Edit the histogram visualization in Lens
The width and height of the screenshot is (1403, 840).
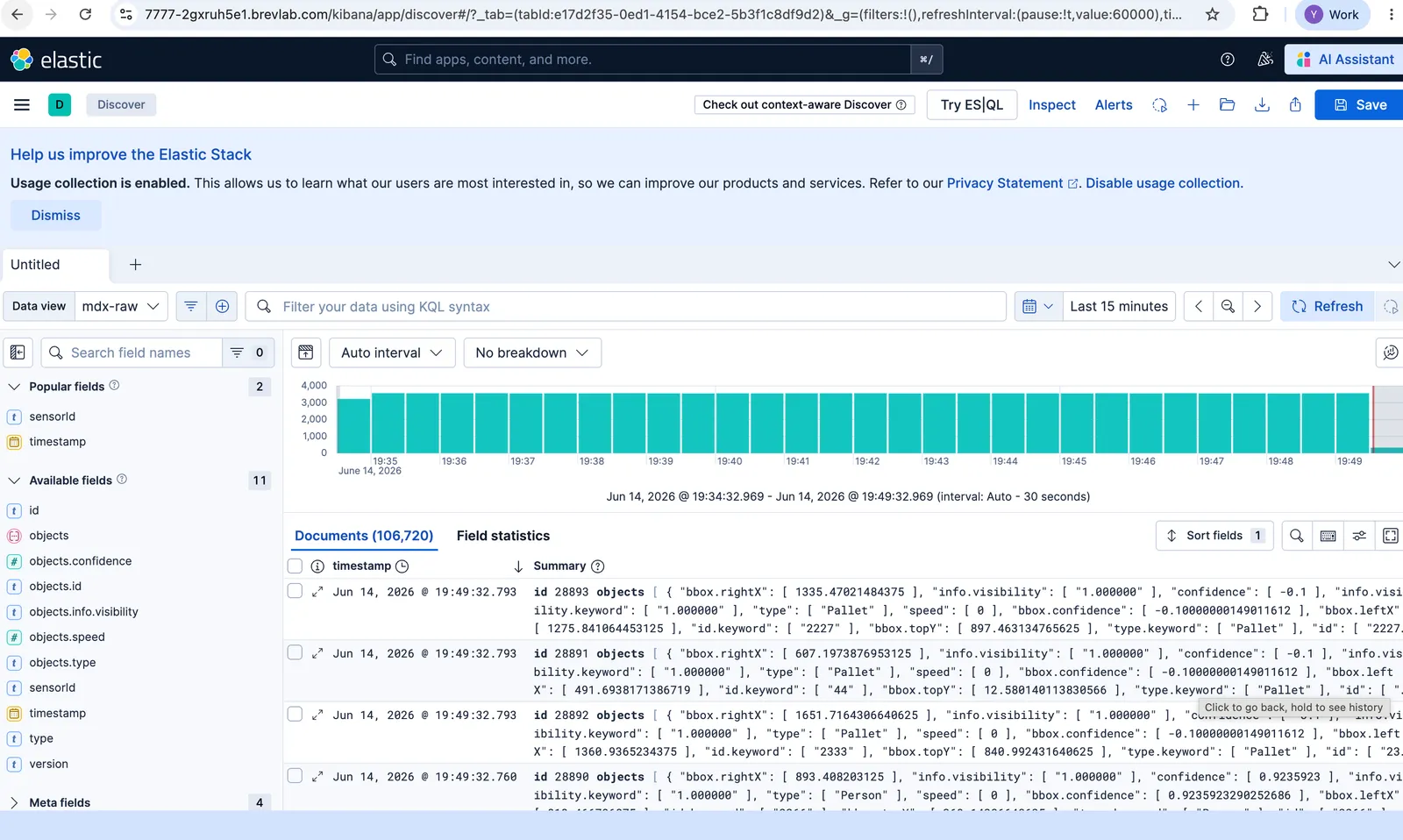pos(1391,352)
